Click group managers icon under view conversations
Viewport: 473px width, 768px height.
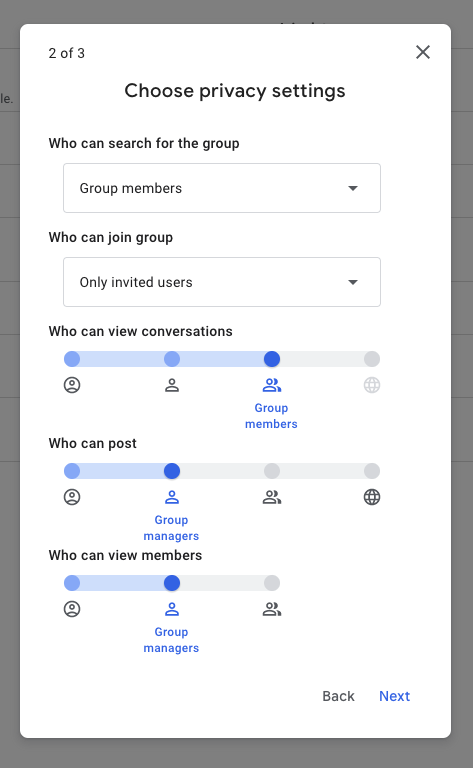tap(172, 385)
